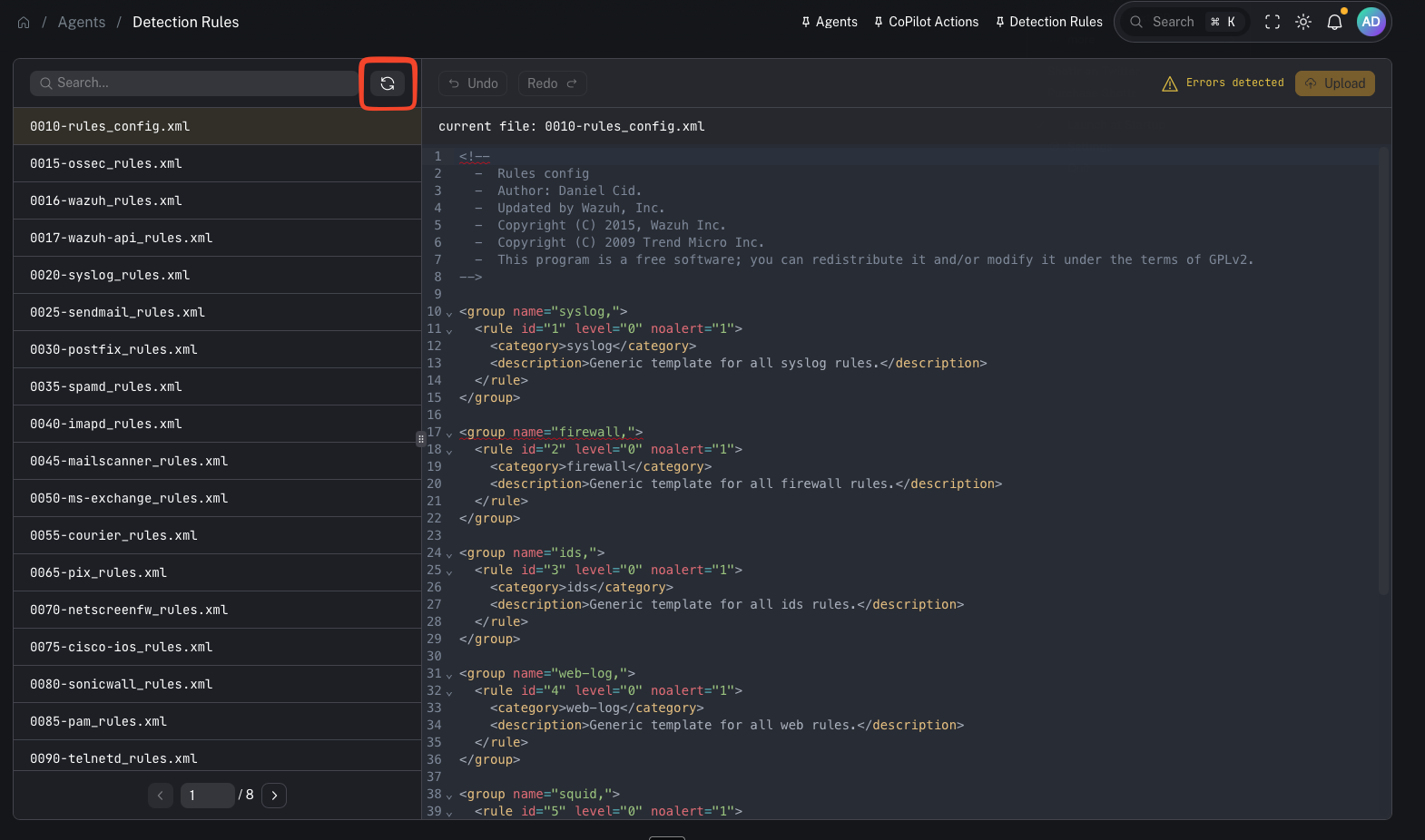Screen dimensions: 1425x840
Task: Open the pinned Detection Rules shortcut
Action: (x=1048, y=22)
